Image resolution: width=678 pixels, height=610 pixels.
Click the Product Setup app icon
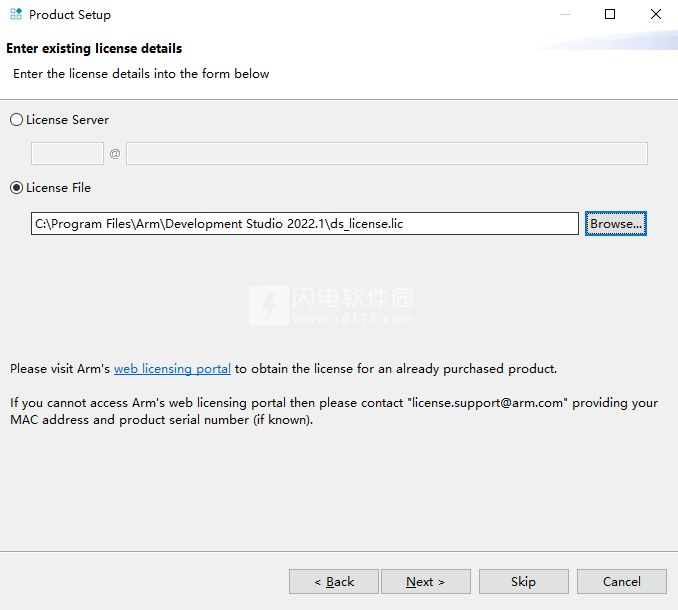point(16,14)
